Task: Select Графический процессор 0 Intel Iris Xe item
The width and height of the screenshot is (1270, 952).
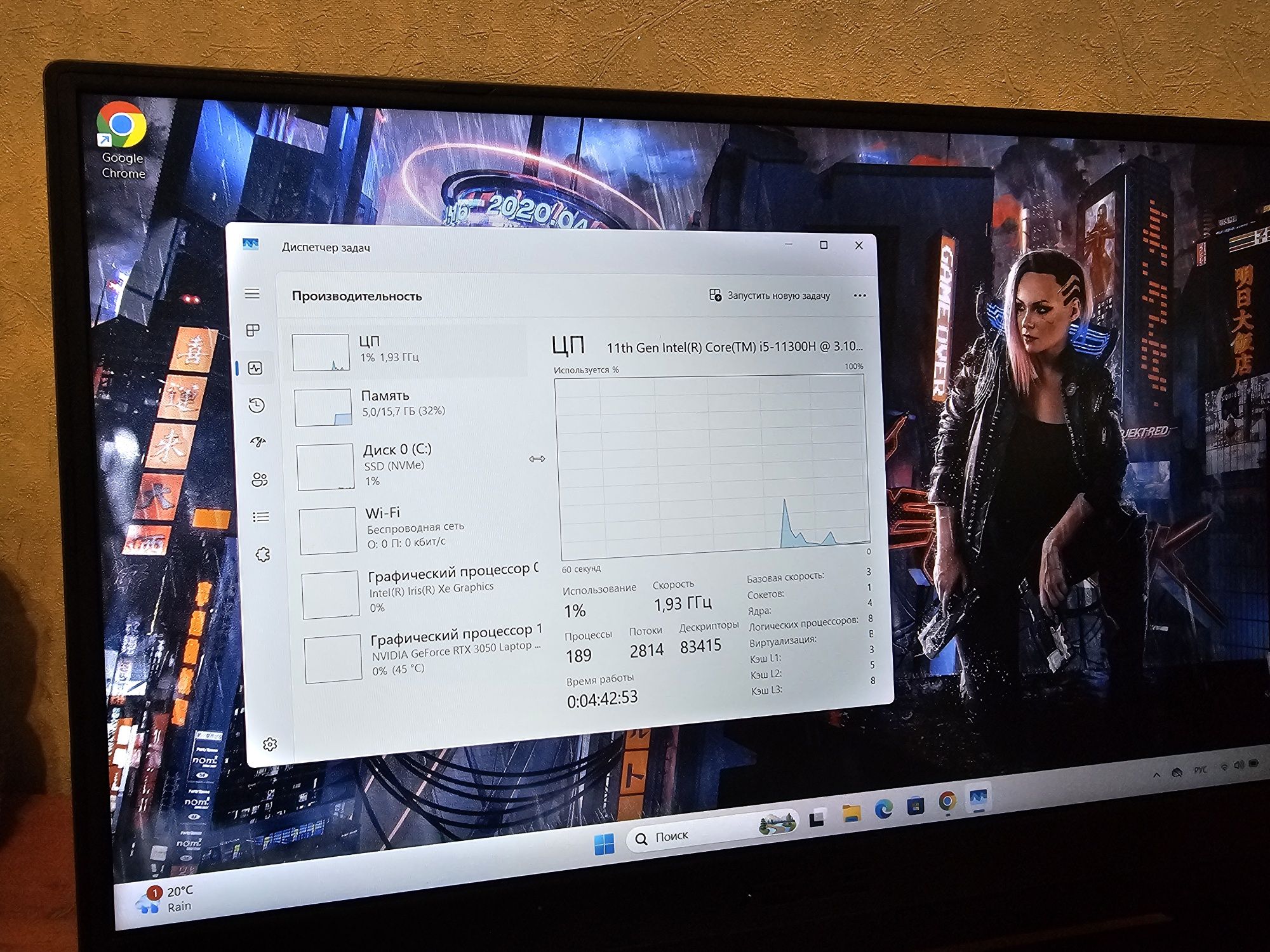Action: [x=420, y=591]
